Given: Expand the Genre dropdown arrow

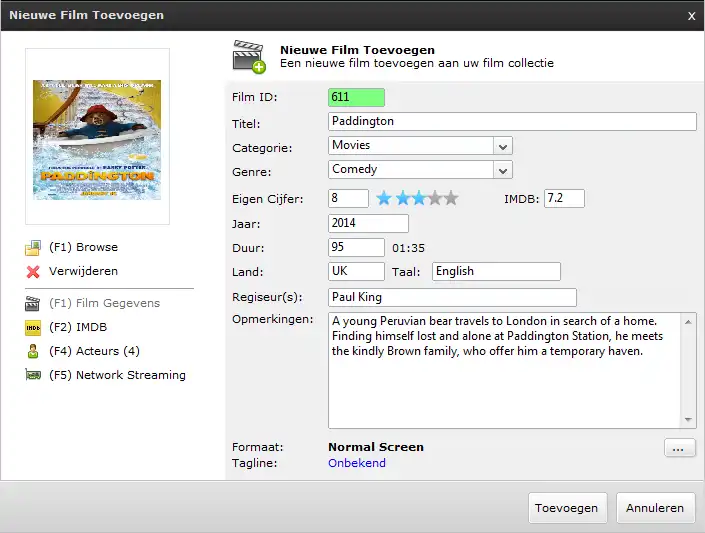Looking at the screenshot, I should click(x=503, y=170).
